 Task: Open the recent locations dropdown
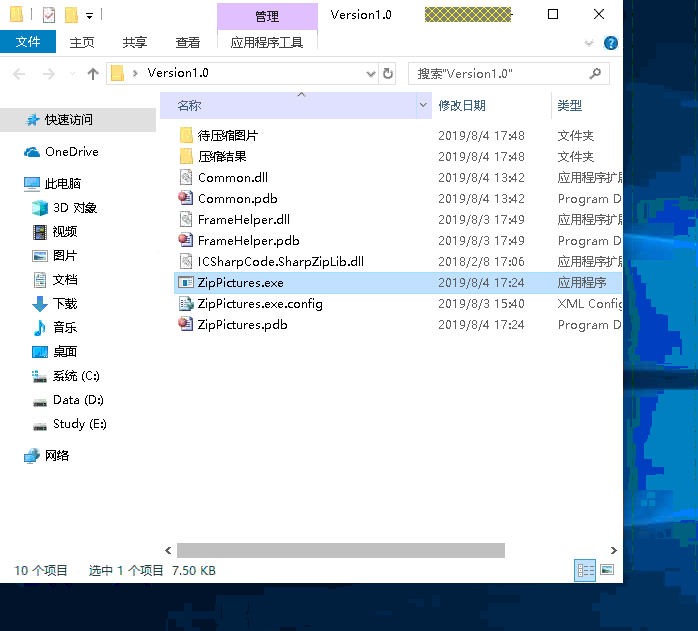coord(72,73)
